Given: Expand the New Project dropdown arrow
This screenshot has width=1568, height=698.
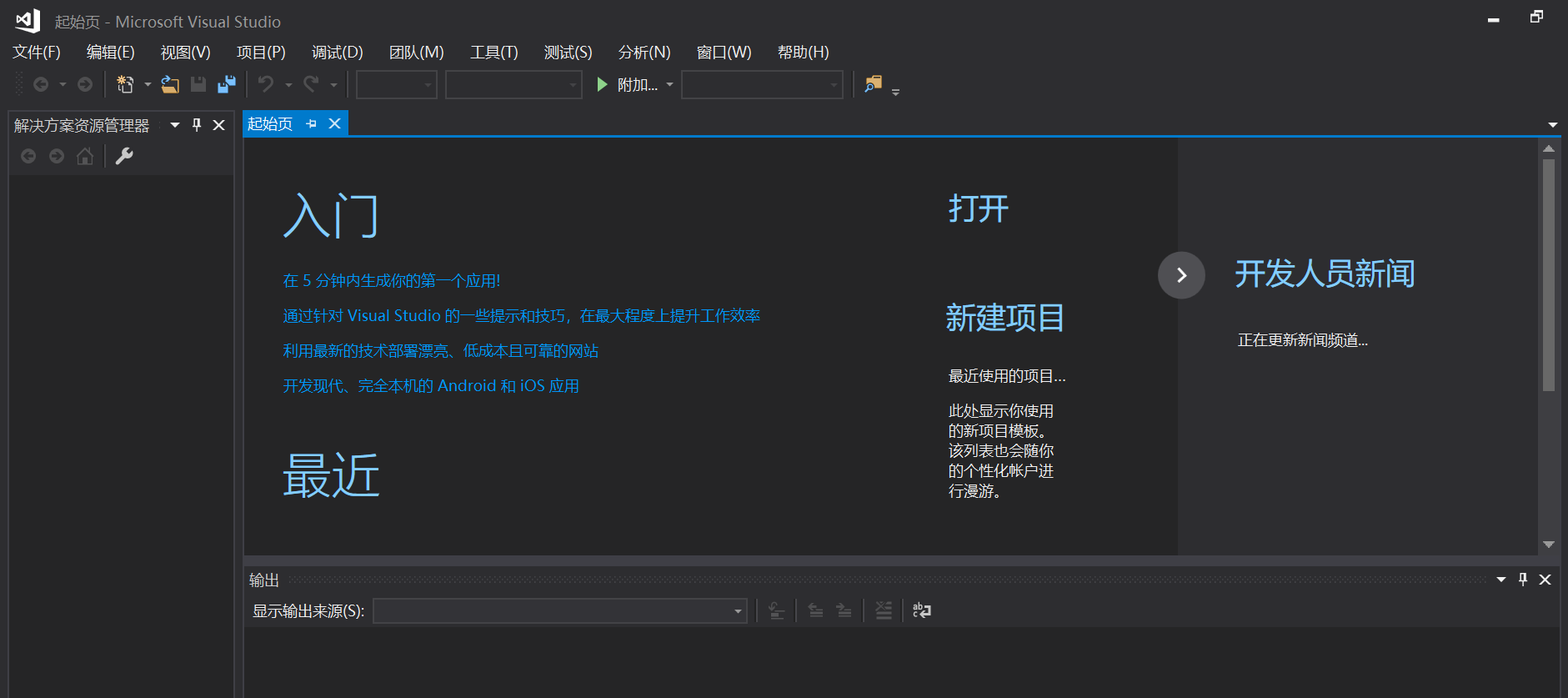Looking at the screenshot, I should click(x=148, y=84).
